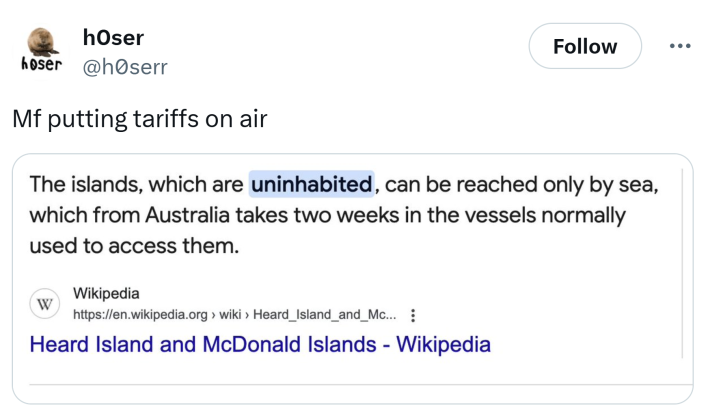Click the highlighted word "uninhabited"

click(x=311, y=185)
